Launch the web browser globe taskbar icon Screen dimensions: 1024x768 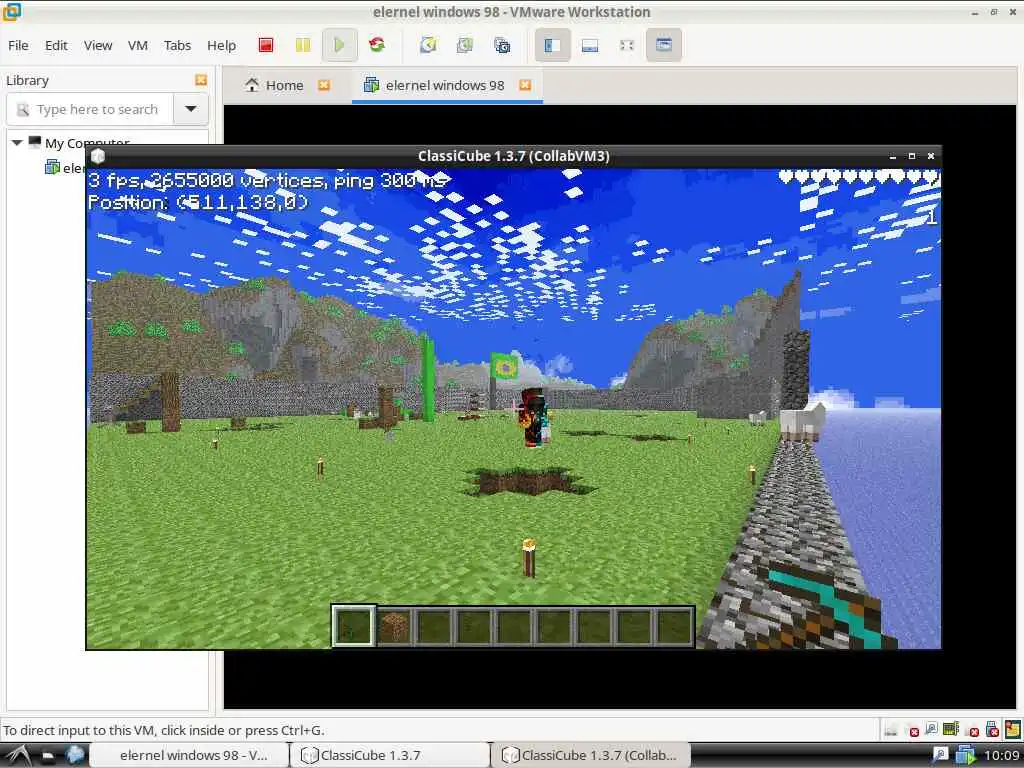(75, 755)
